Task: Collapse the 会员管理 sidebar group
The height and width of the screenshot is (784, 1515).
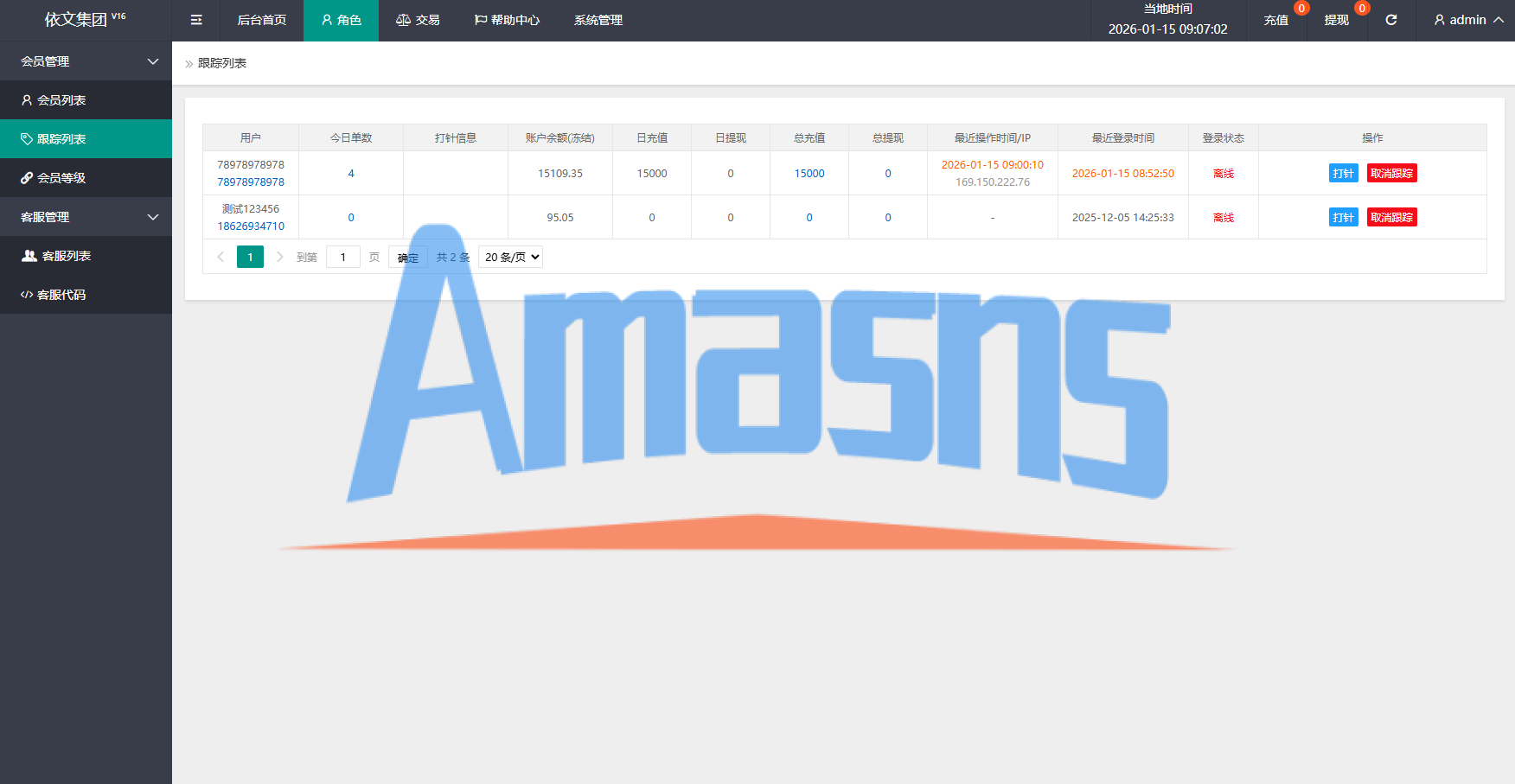Action: point(86,61)
